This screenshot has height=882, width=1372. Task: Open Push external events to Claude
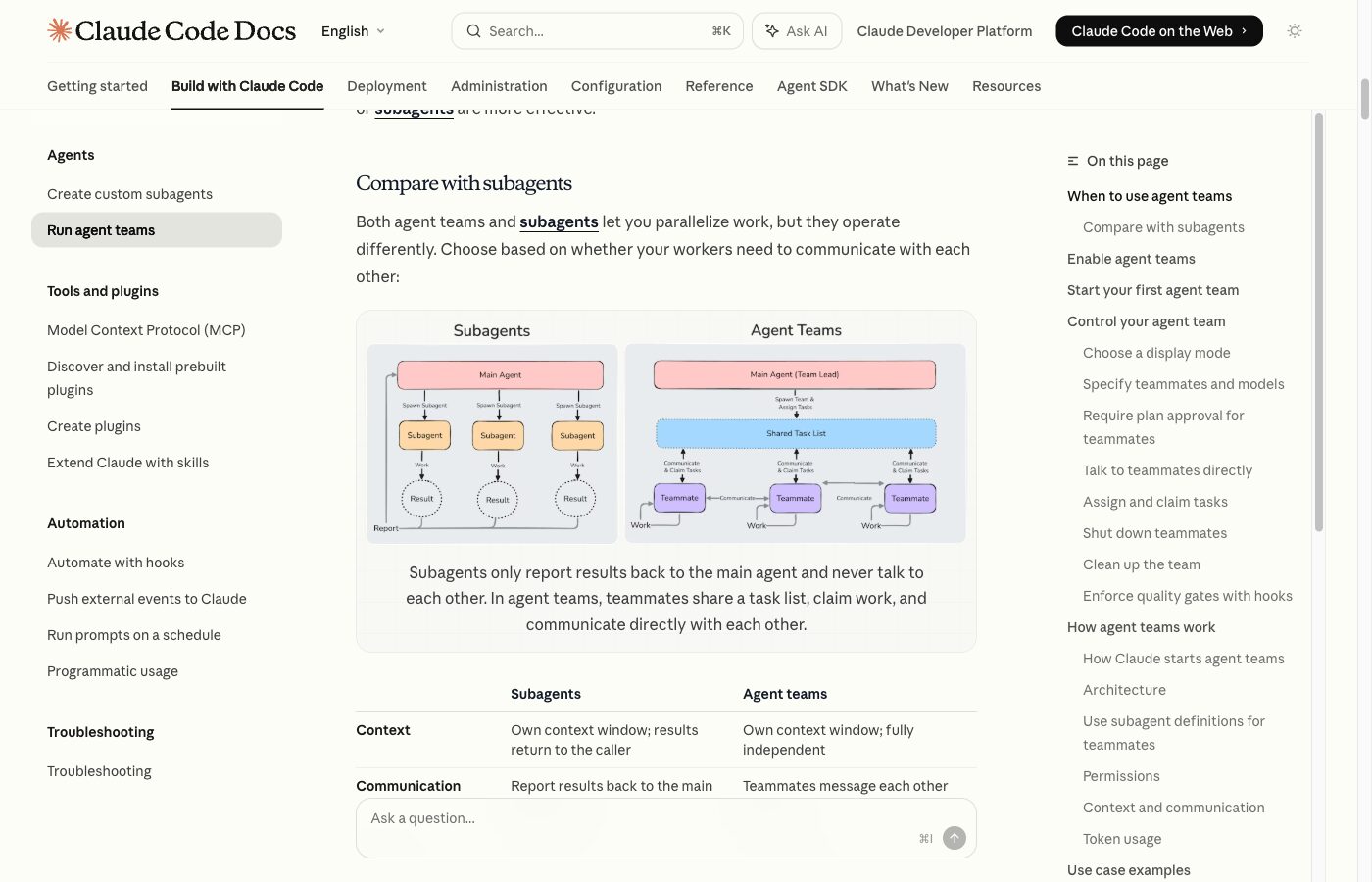pos(147,599)
